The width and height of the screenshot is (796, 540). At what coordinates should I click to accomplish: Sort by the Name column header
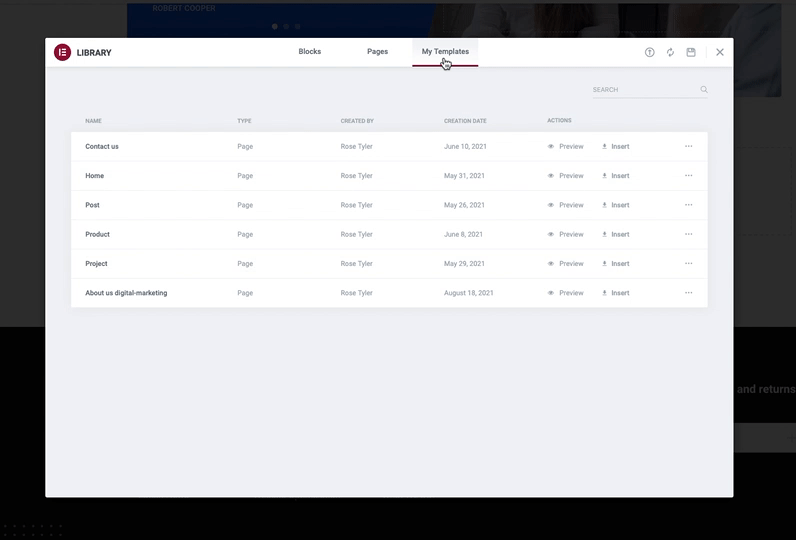[x=93, y=121]
